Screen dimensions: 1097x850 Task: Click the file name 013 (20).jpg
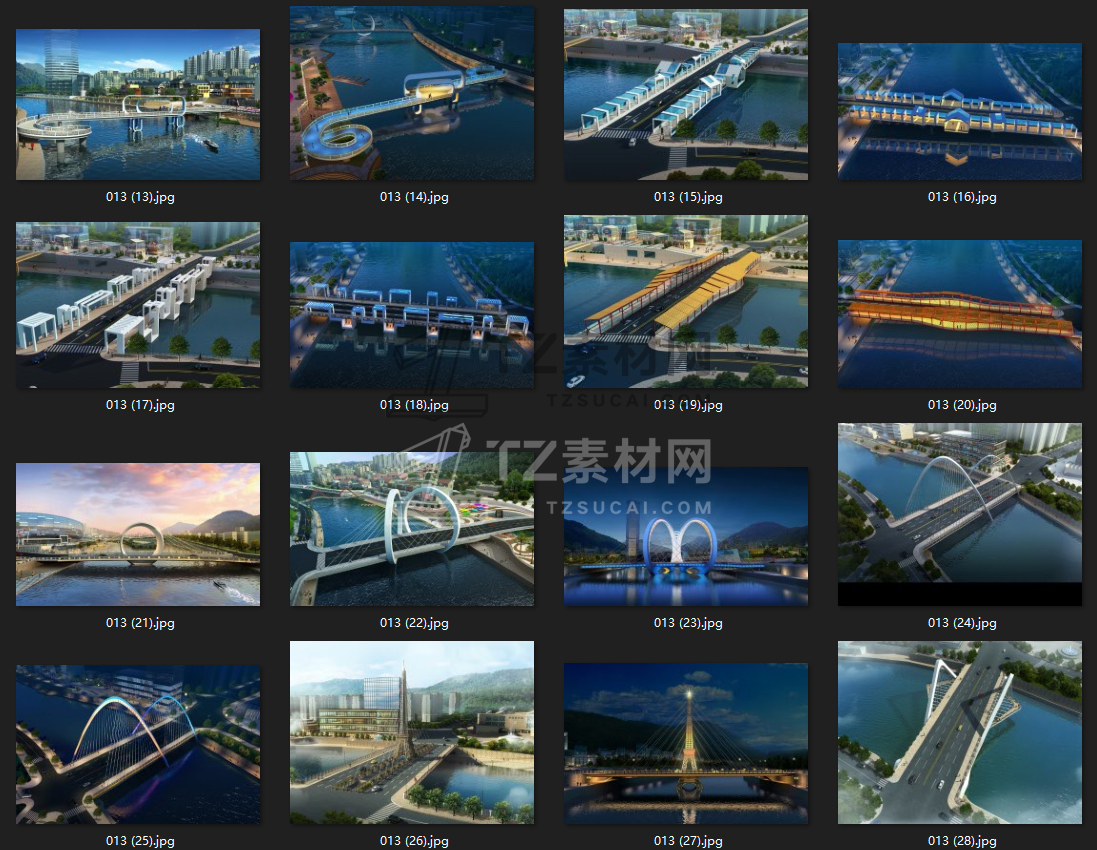point(962,405)
